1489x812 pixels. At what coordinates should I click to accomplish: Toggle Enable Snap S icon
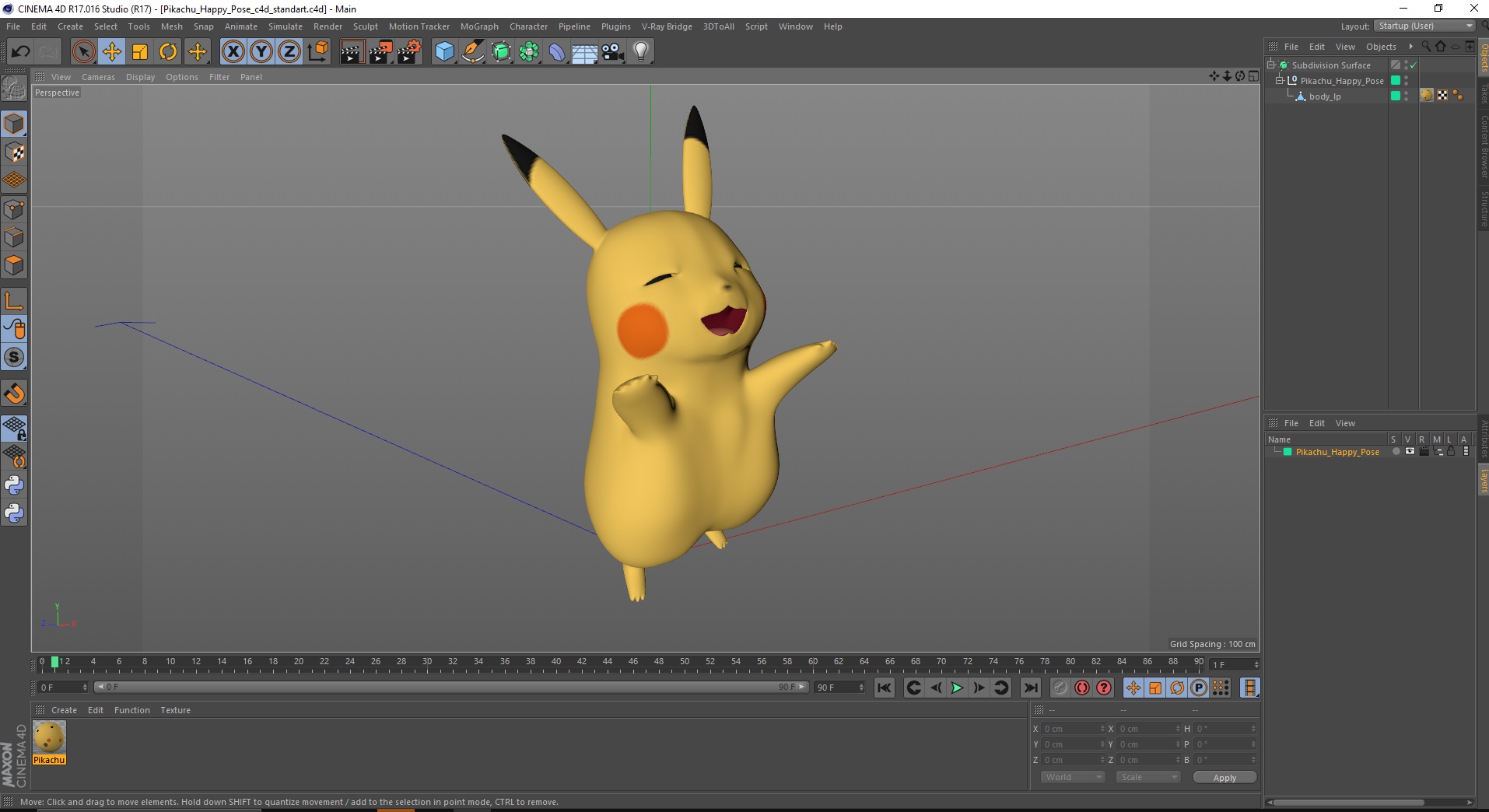click(14, 357)
